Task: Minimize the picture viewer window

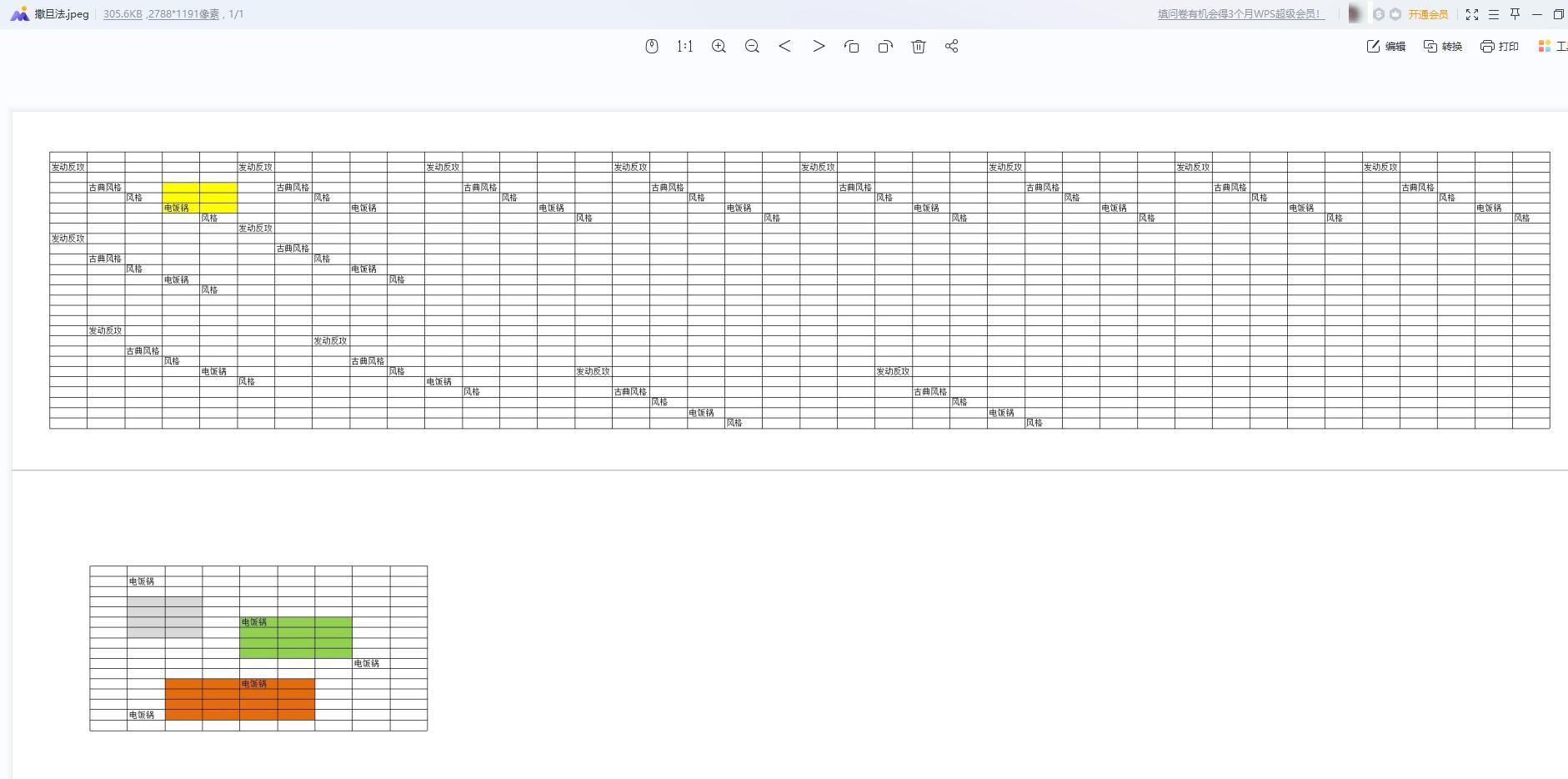Action: coord(1537,14)
